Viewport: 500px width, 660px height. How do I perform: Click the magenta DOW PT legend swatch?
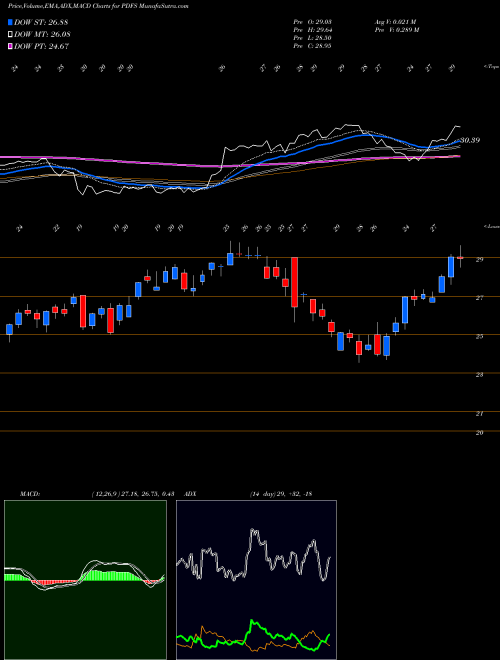(11, 46)
